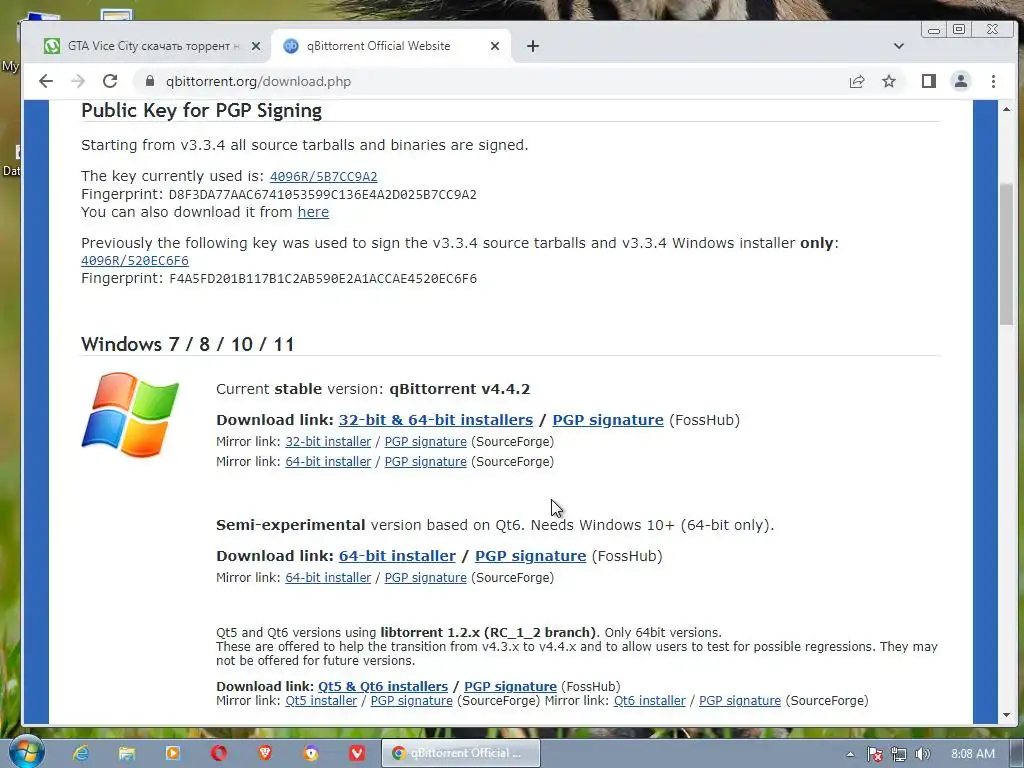
Task: Open the PGP signature for Qt6 installer
Action: coord(740,701)
